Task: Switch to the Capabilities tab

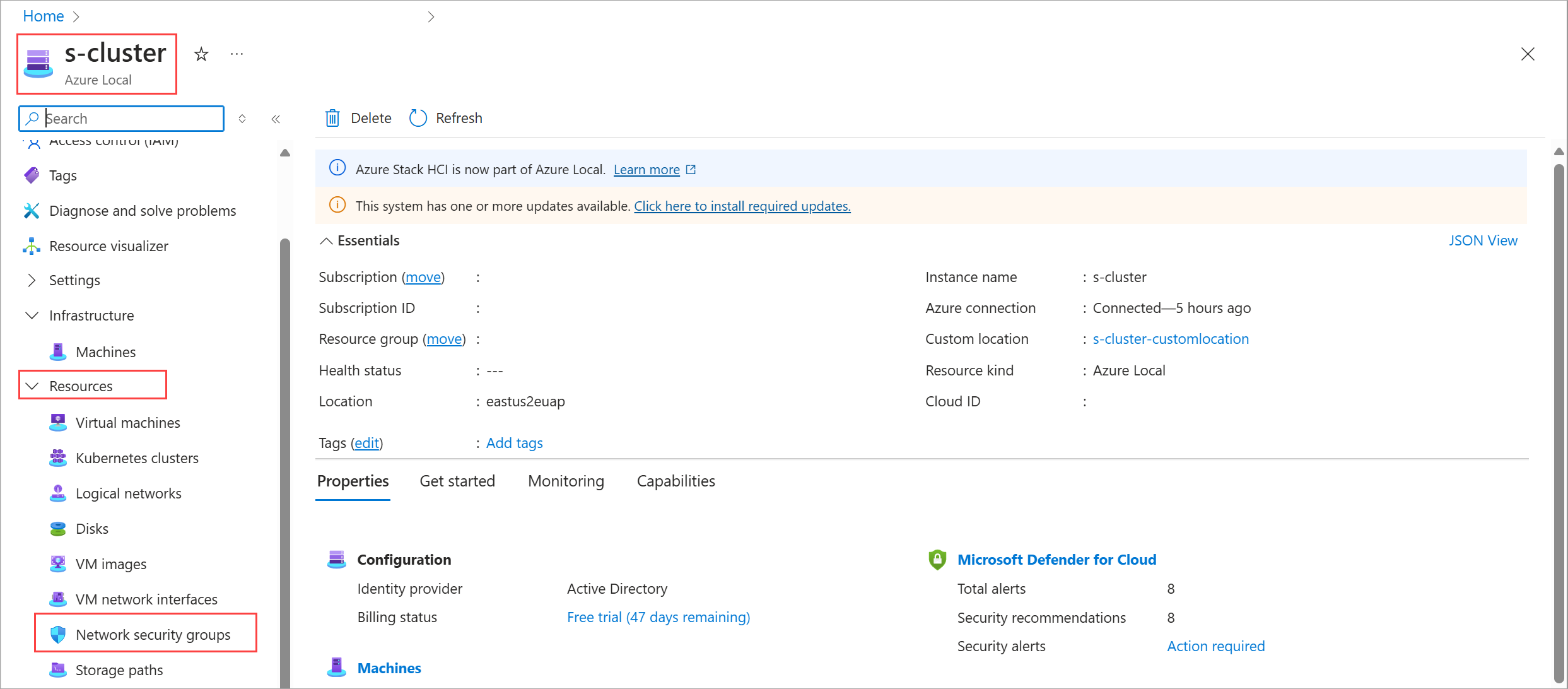Action: (x=676, y=481)
